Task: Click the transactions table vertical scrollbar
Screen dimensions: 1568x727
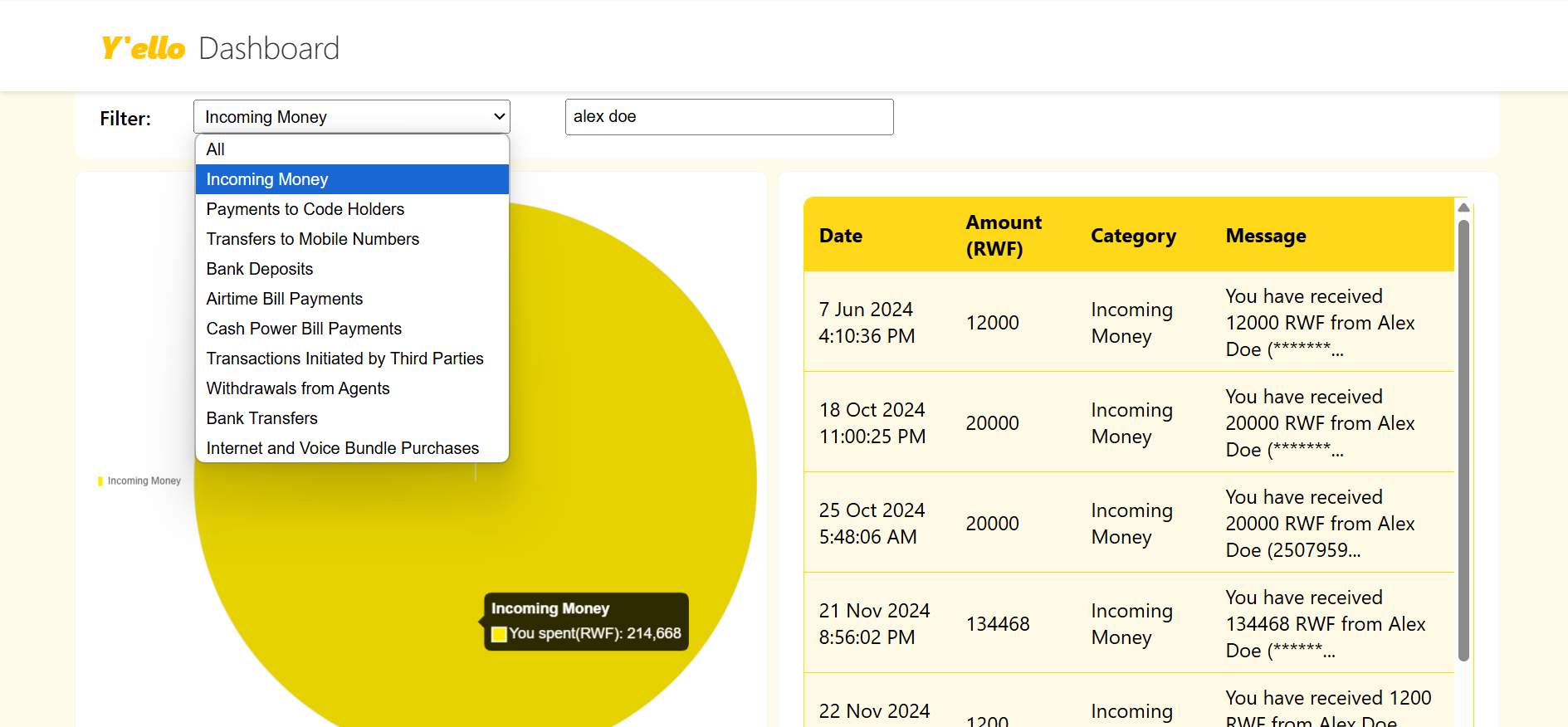Action: 1463,440
